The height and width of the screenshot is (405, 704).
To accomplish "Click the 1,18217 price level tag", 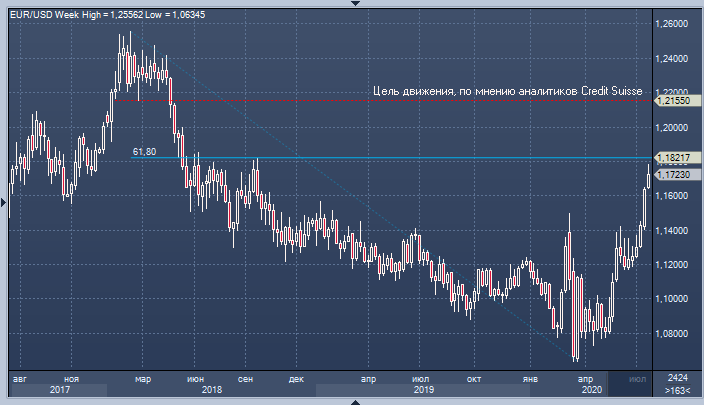I will [675, 158].
